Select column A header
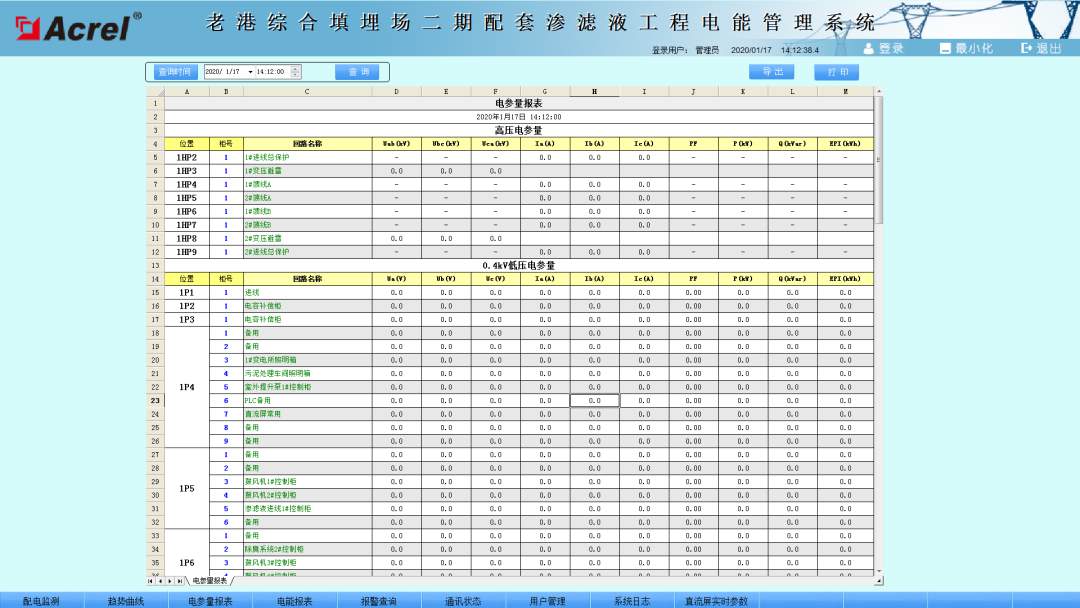The height and width of the screenshot is (608, 1080). pos(187,92)
